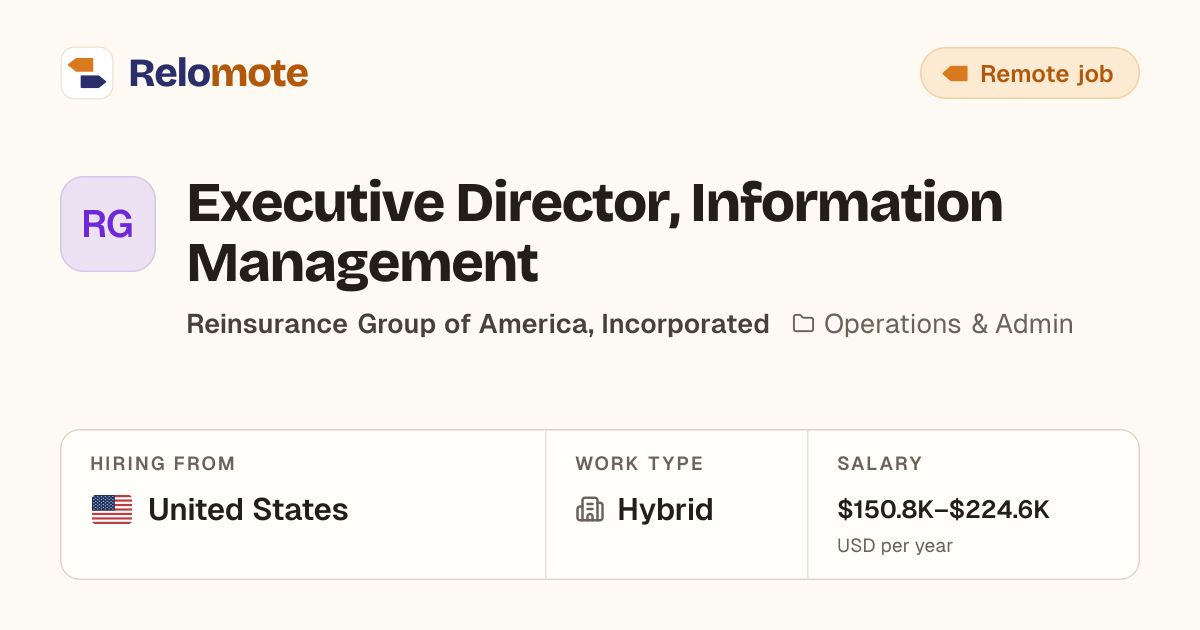The width and height of the screenshot is (1200, 630).
Task: Click the USD per year text
Action: pyautogui.click(x=895, y=546)
